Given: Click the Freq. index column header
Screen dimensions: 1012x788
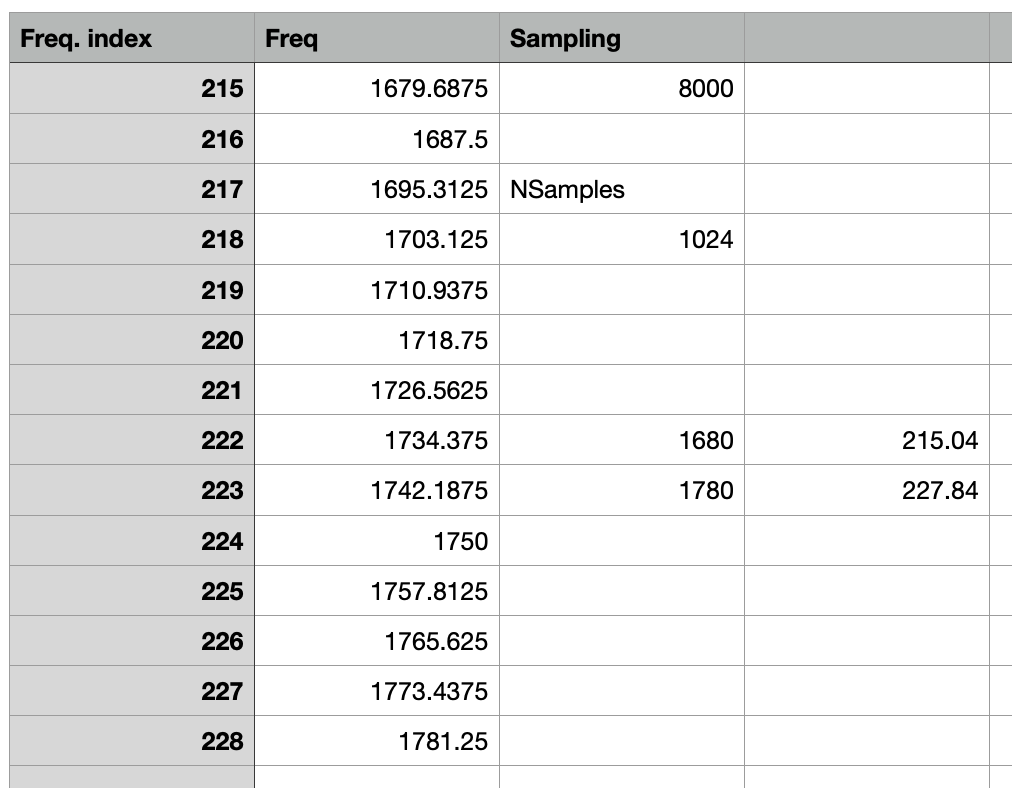Looking at the screenshot, I should click(130, 38).
